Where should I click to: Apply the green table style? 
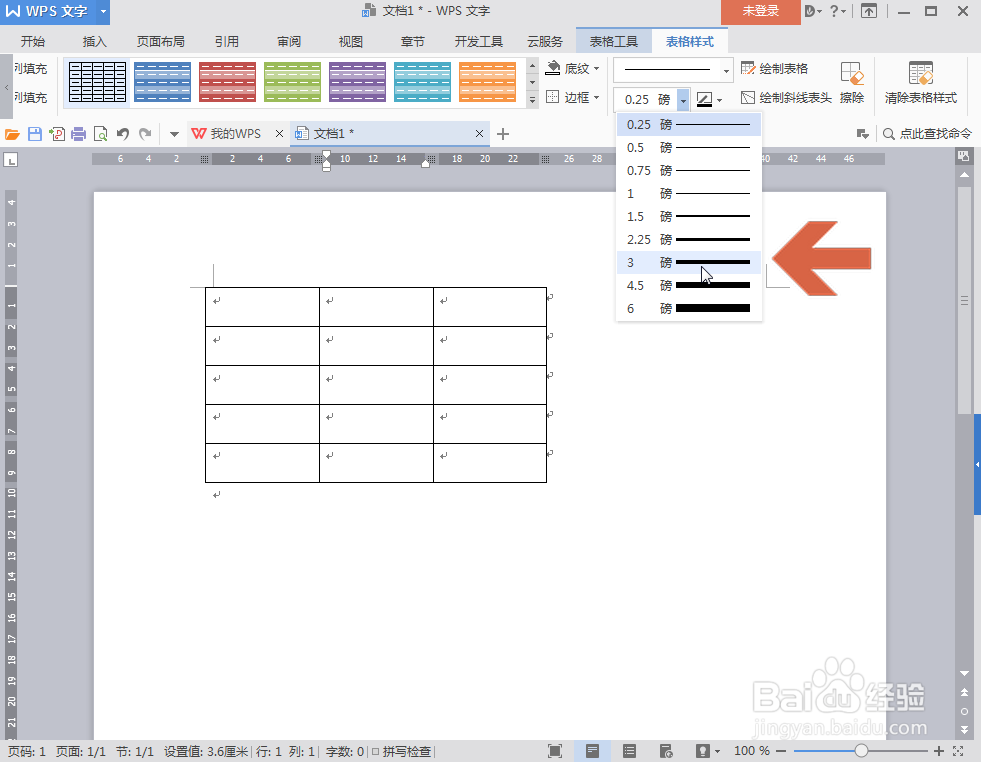292,82
